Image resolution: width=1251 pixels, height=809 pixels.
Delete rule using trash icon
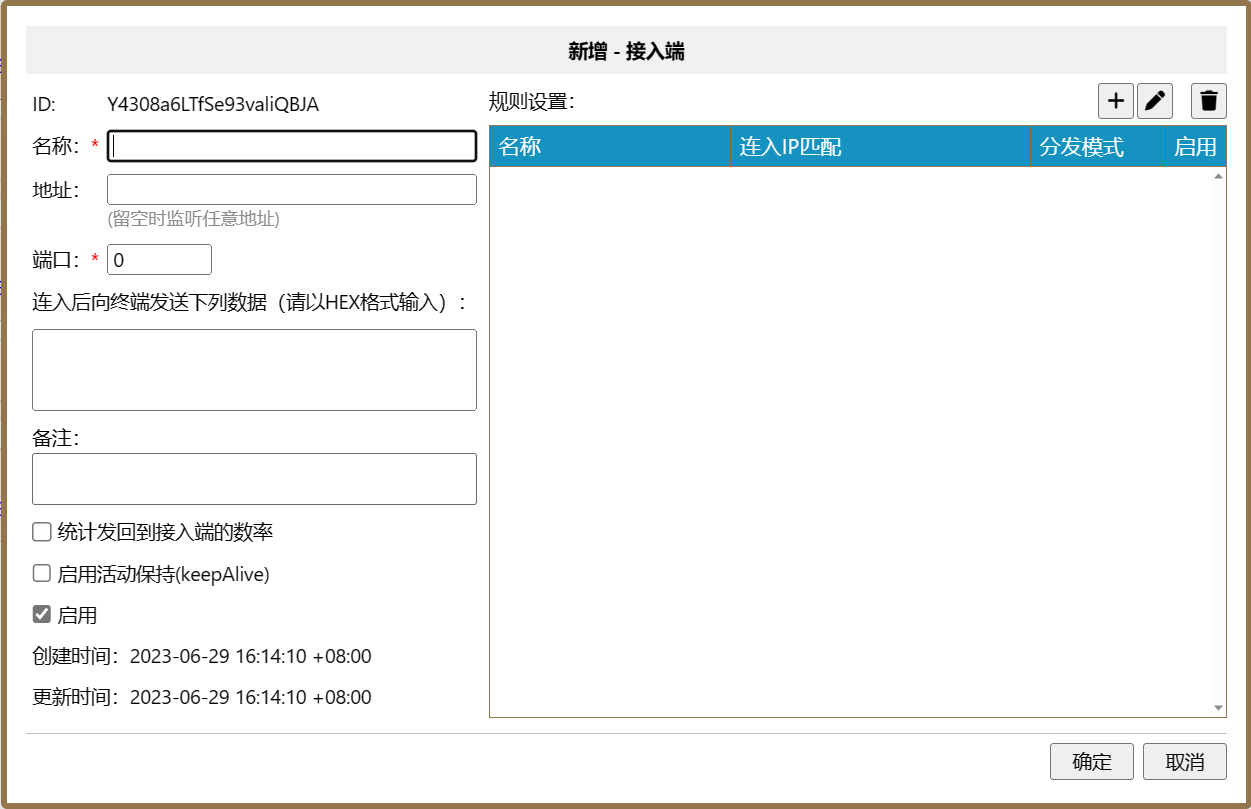1209,101
